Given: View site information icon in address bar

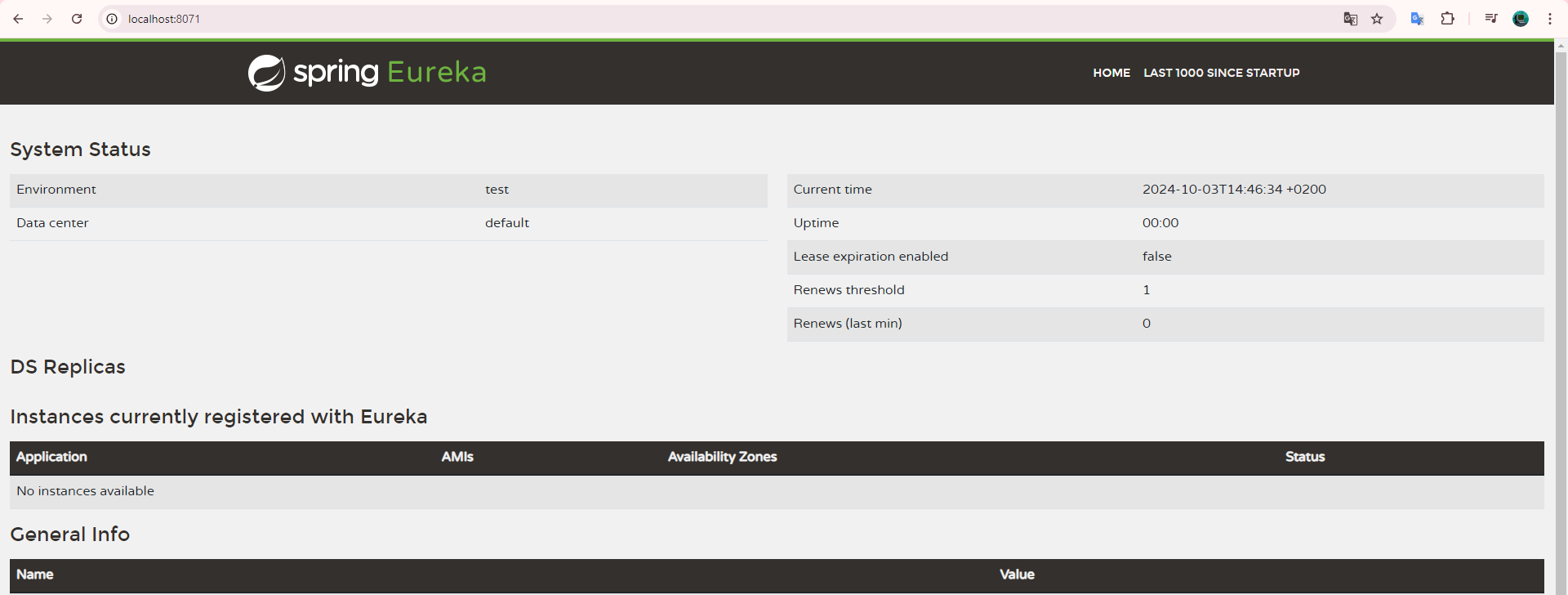Looking at the screenshot, I should pyautogui.click(x=112, y=19).
